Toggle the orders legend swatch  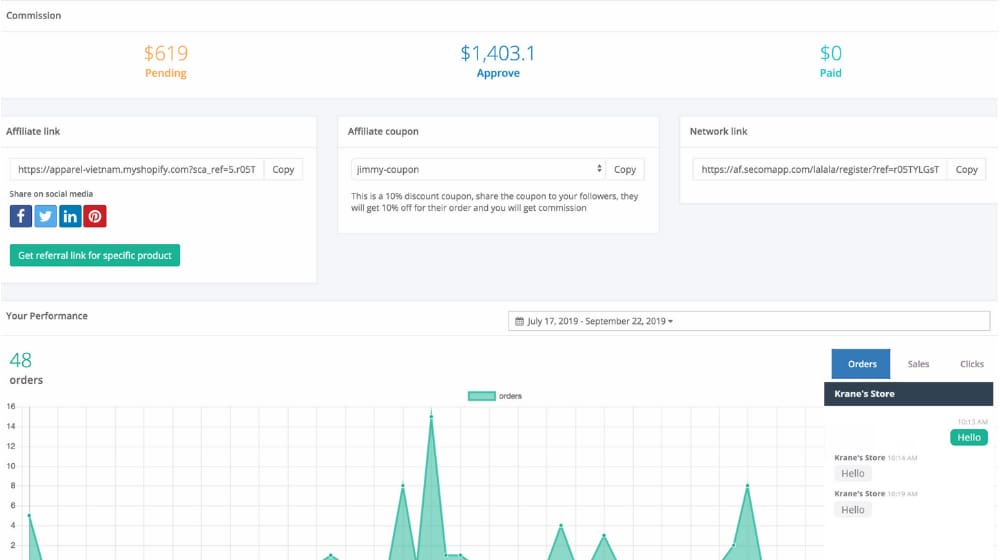482,396
